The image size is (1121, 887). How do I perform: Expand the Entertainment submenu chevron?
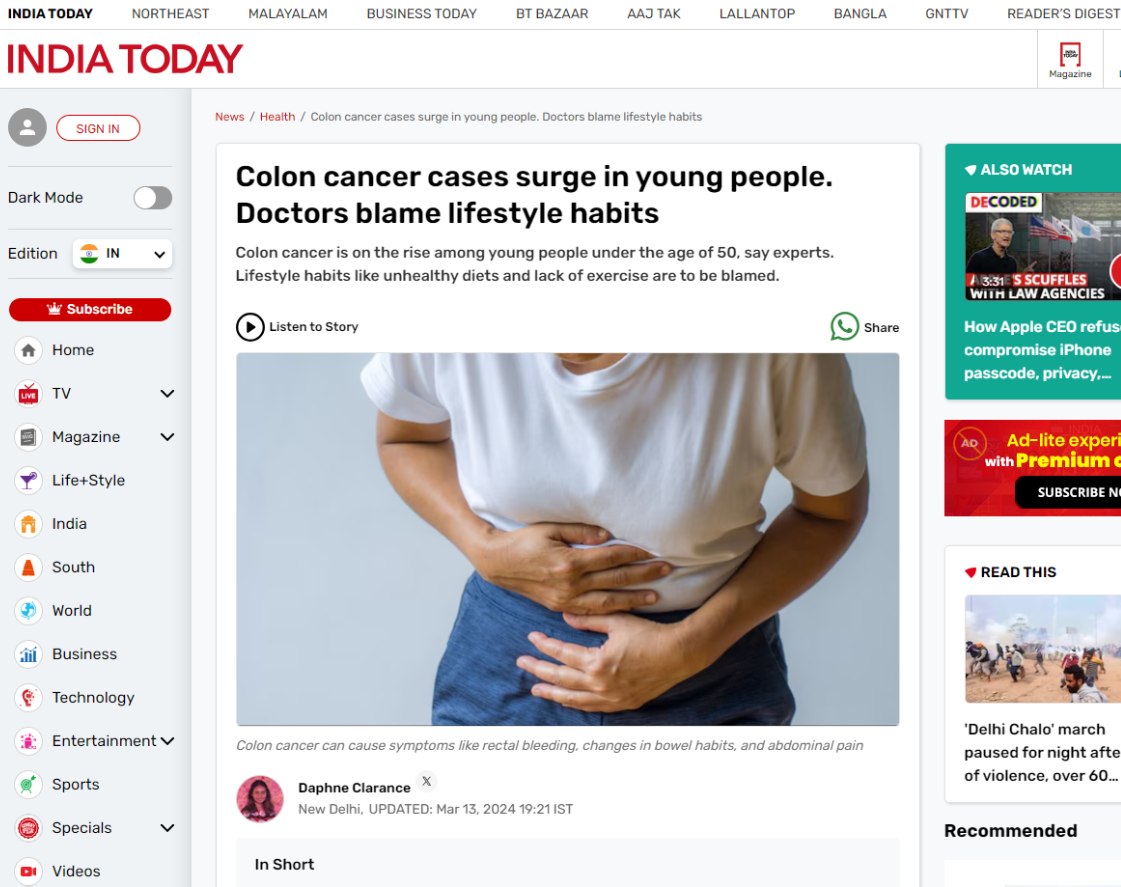click(167, 741)
